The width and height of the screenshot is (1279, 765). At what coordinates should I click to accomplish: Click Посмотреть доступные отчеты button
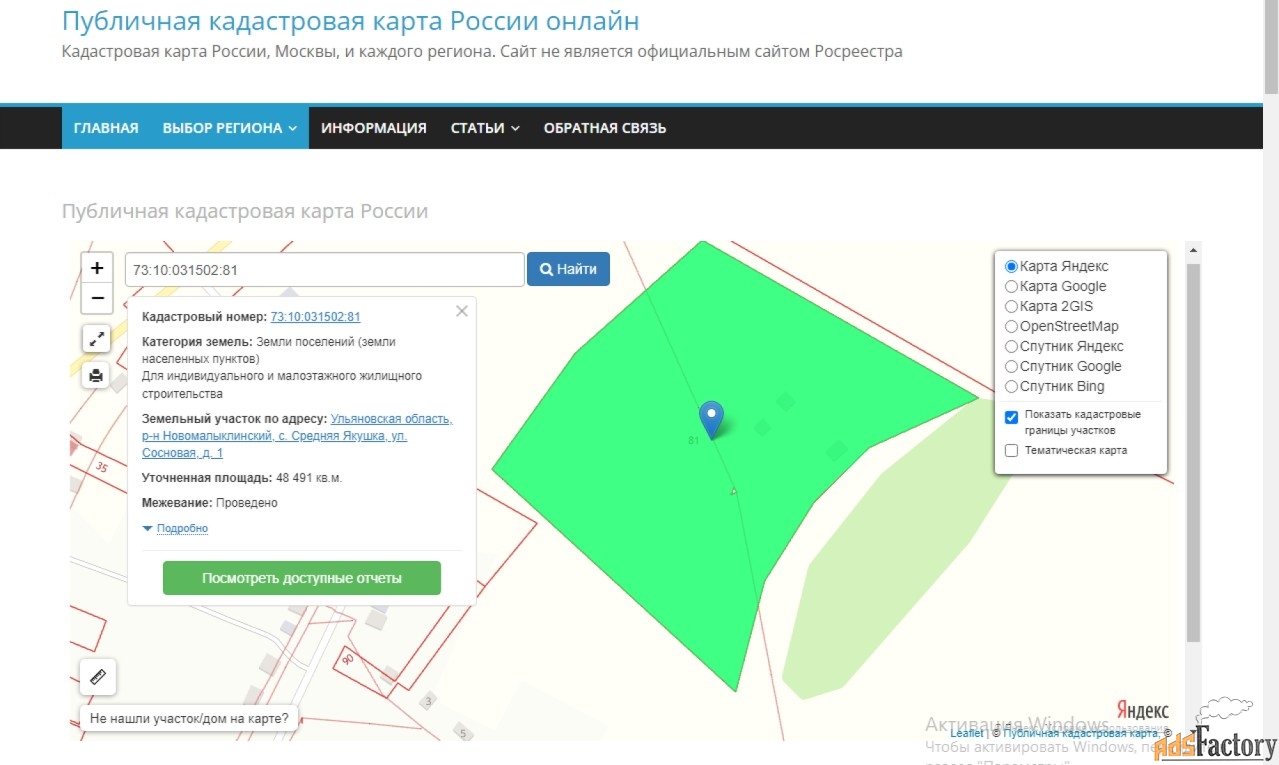coord(301,578)
